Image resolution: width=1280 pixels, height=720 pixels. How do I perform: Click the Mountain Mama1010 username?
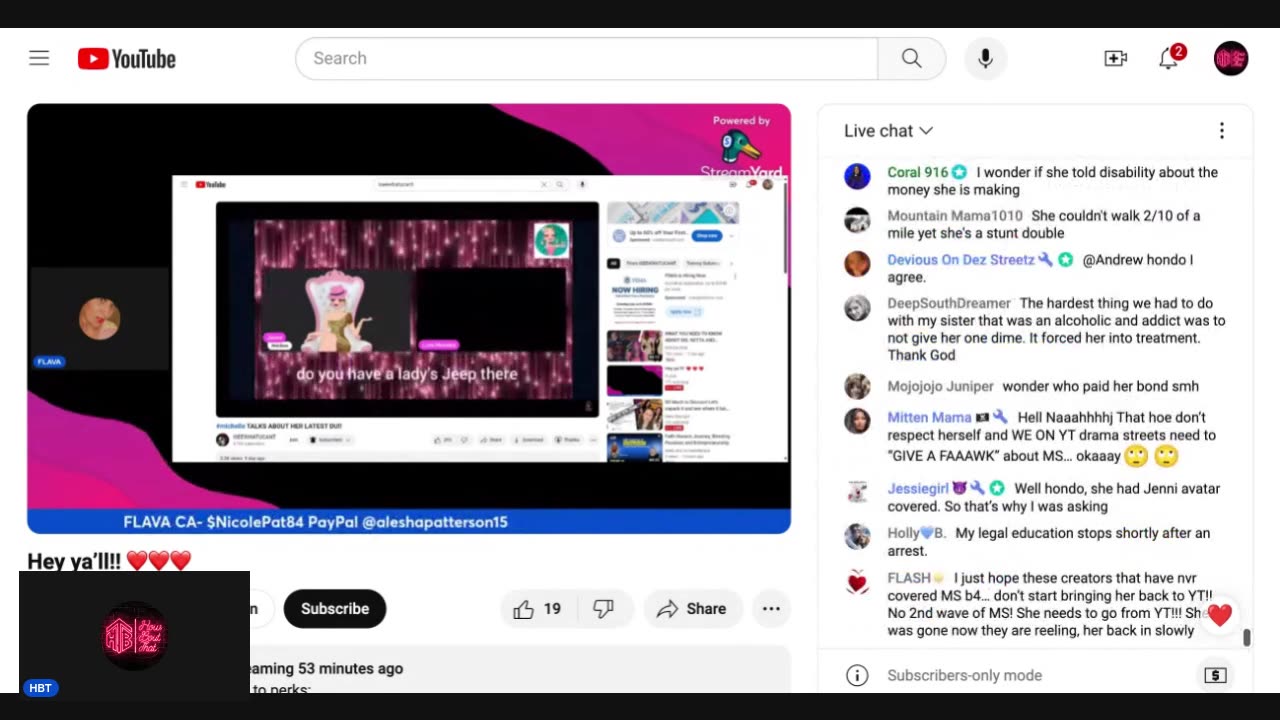click(x=955, y=216)
